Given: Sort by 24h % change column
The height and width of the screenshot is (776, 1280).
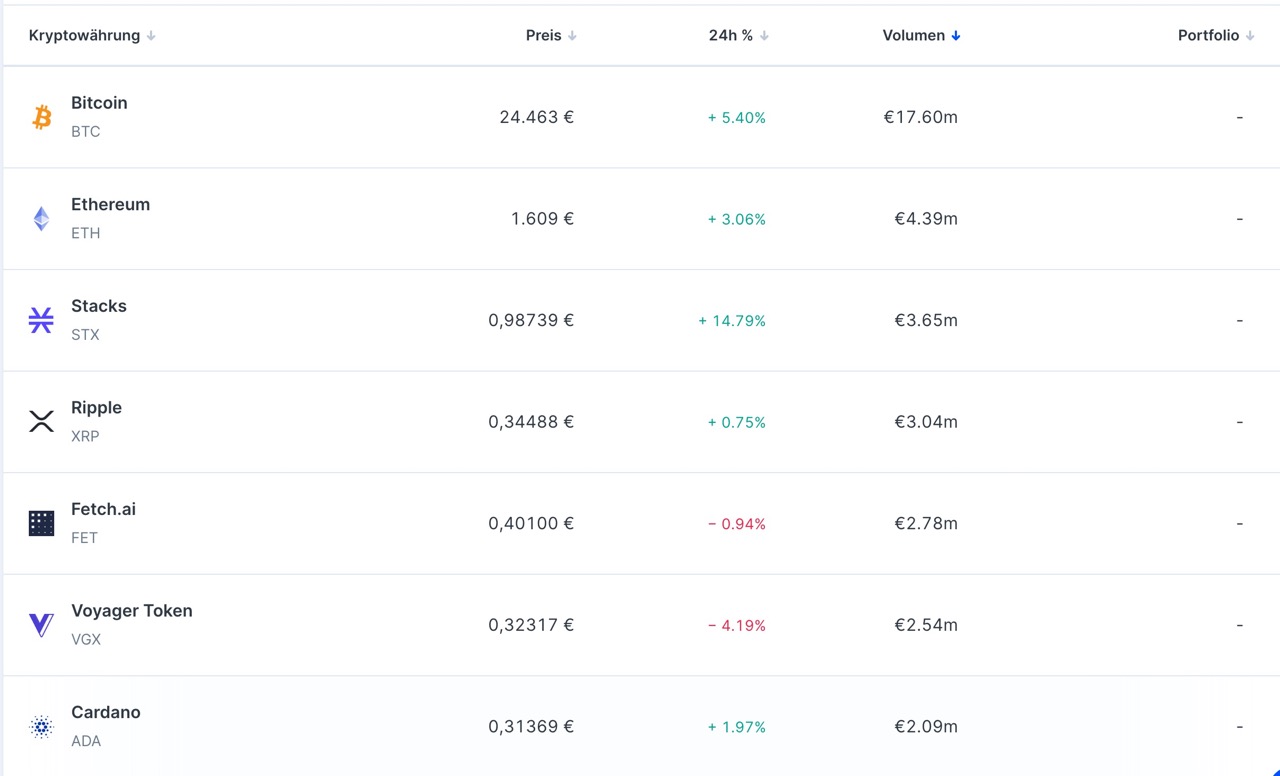Looking at the screenshot, I should (731, 36).
